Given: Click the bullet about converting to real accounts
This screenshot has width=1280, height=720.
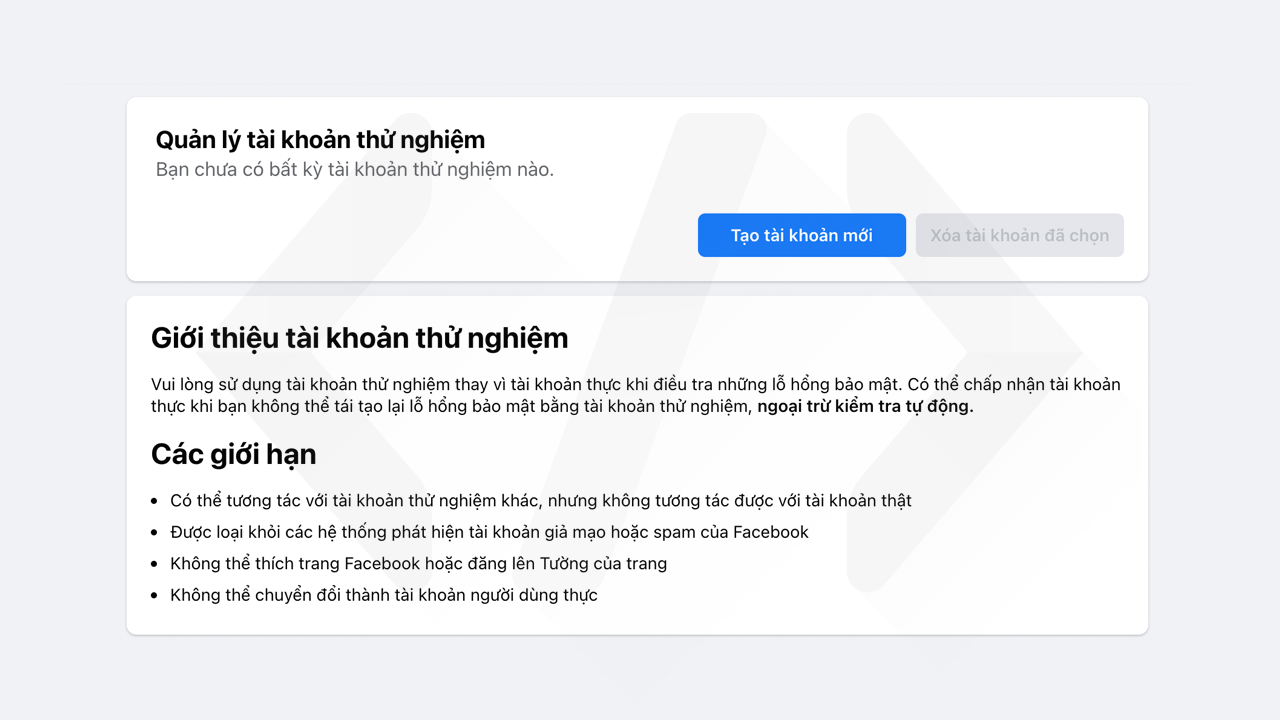Looking at the screenshot, I should (384, 594).
